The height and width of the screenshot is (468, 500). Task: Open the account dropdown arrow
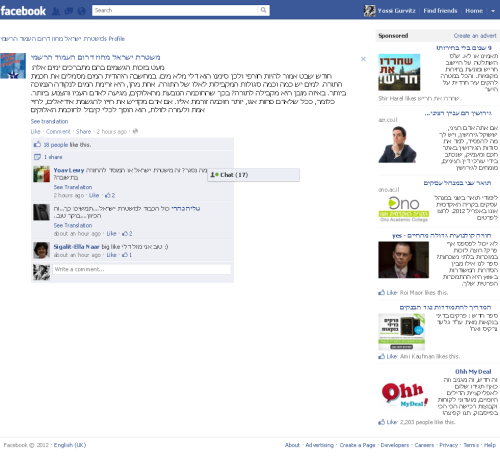[493, 11]
